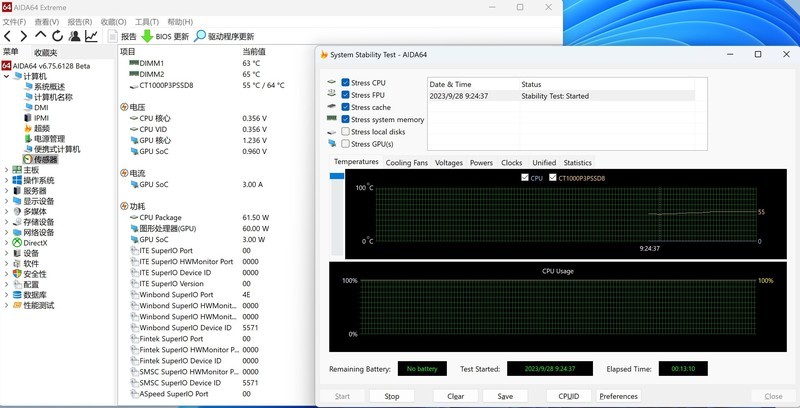Click the up-level arrow in the toolbar
Image resolution: width=800 pixels, height=408 pixels.
[41, 36]
